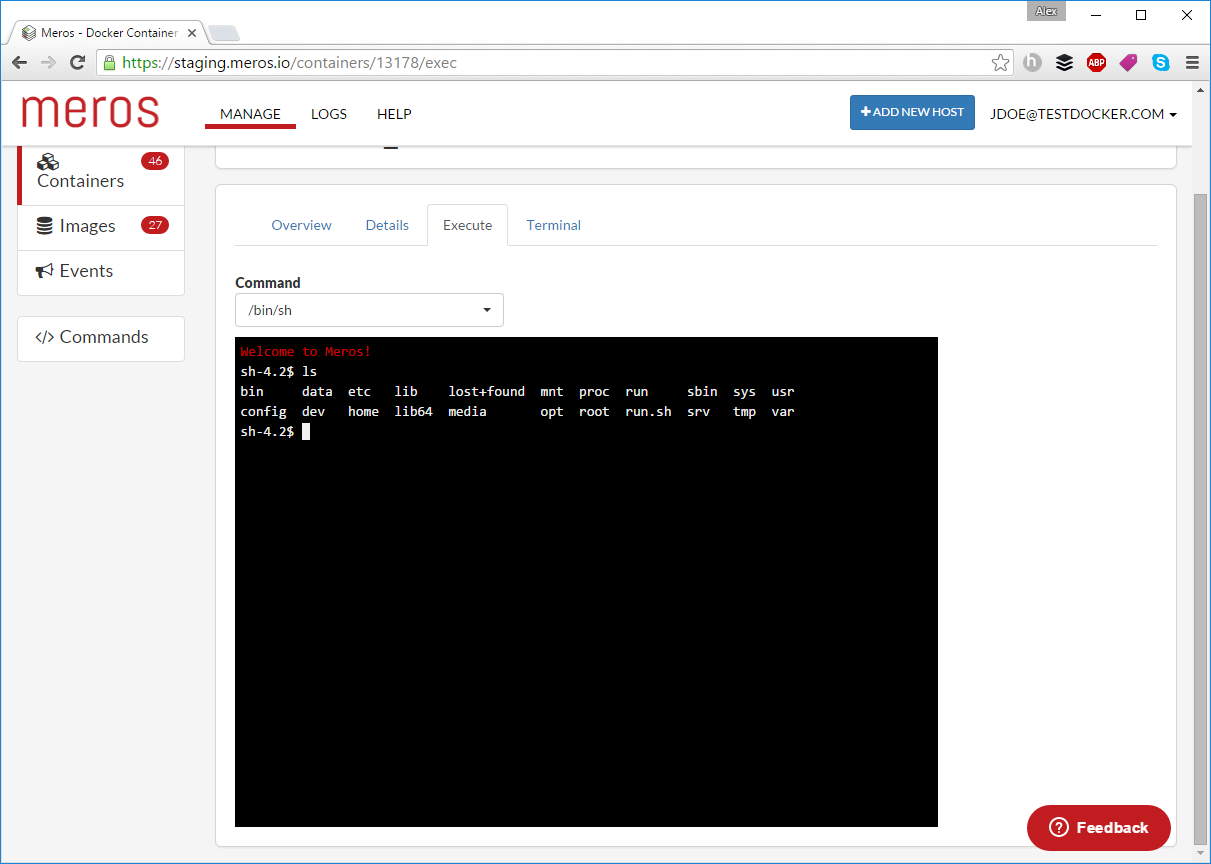Click 'config' in terminal output

263,412
